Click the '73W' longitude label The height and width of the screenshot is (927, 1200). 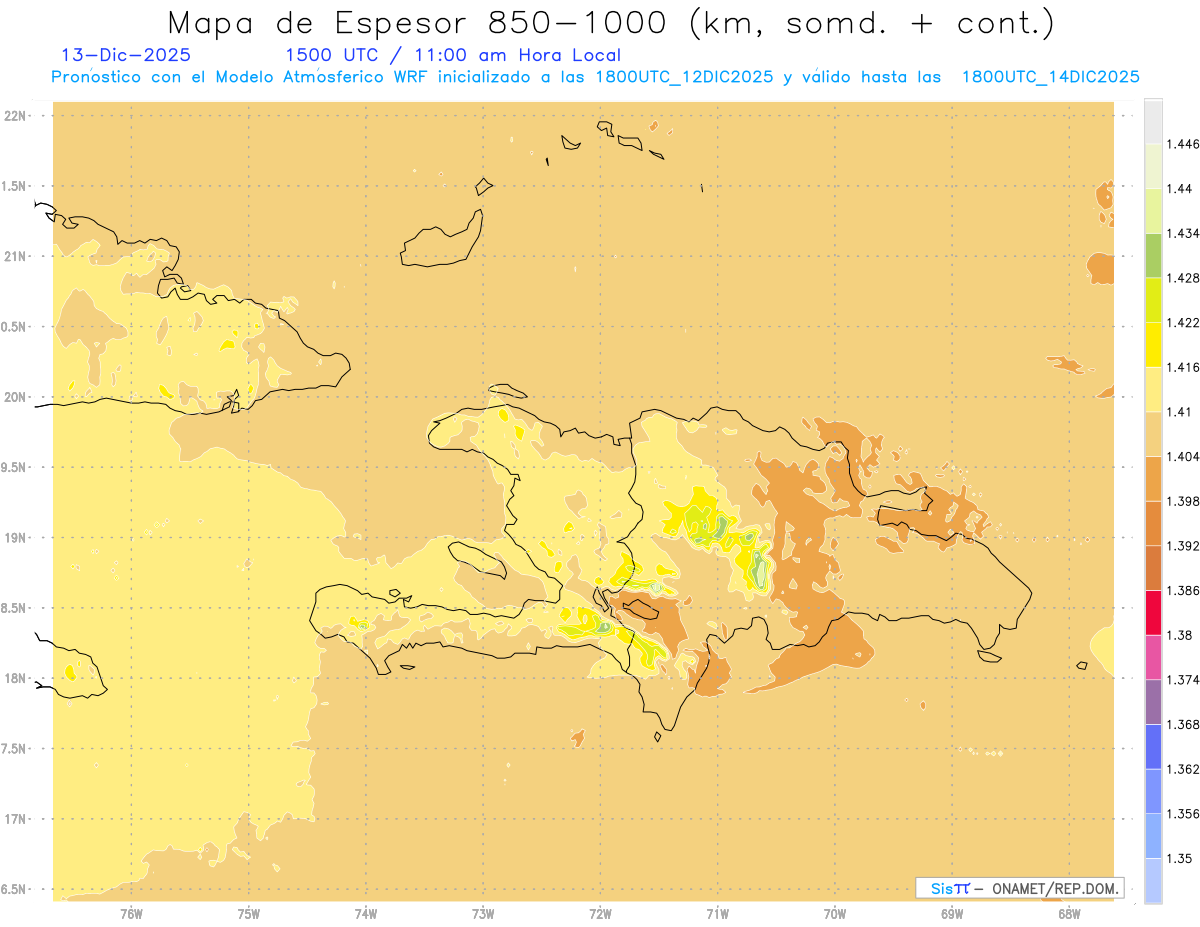tap(483, 913)
